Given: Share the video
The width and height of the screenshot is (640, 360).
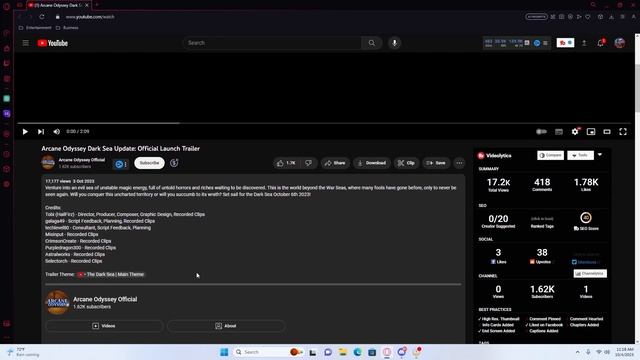Looking at the screenshot, I should click(x=335, y=163).
